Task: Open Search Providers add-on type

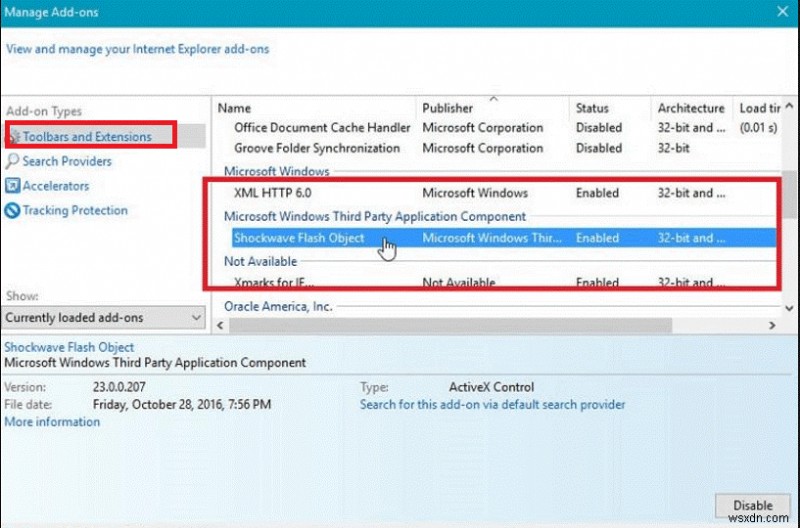Action: pyautogui.click(x=66, y=161)
